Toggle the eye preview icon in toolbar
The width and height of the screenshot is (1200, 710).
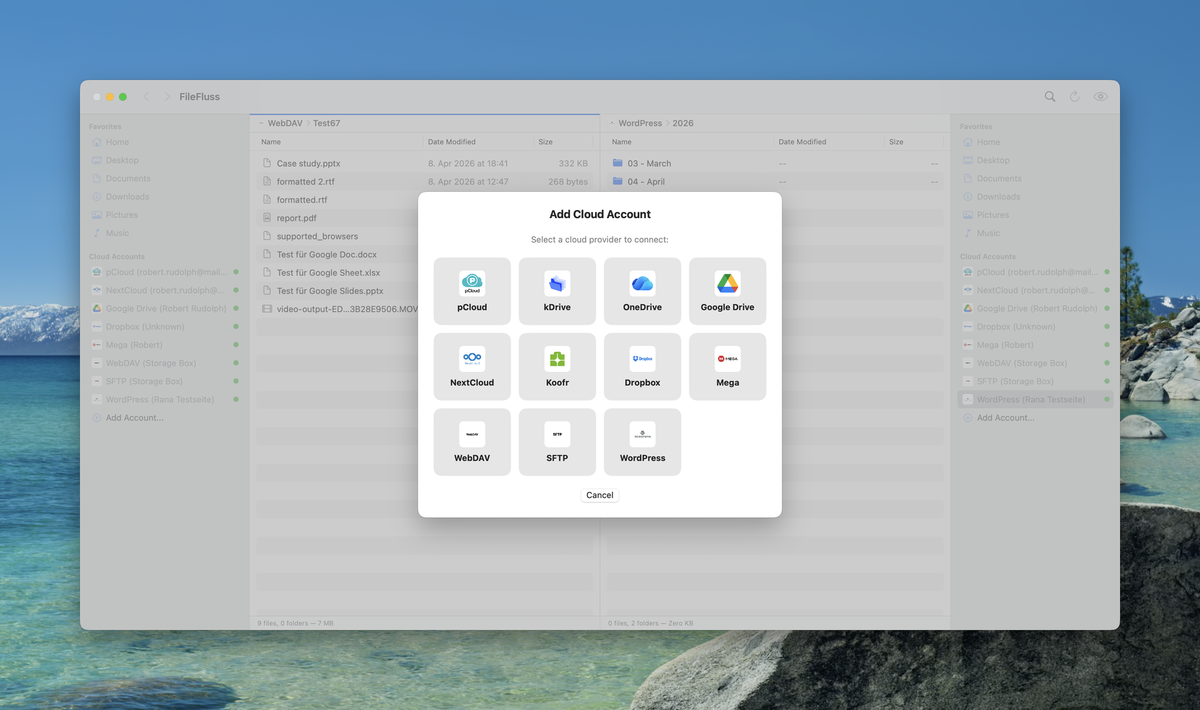1100,96
